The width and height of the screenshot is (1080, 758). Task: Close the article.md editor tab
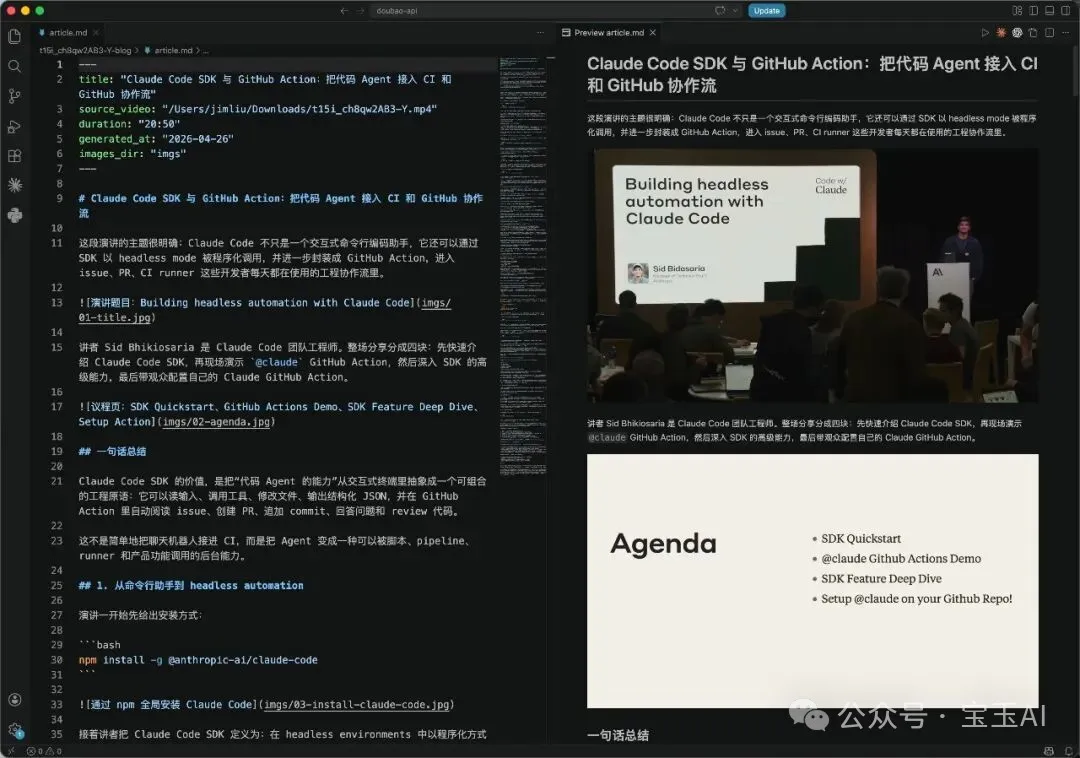pos(96,32)
